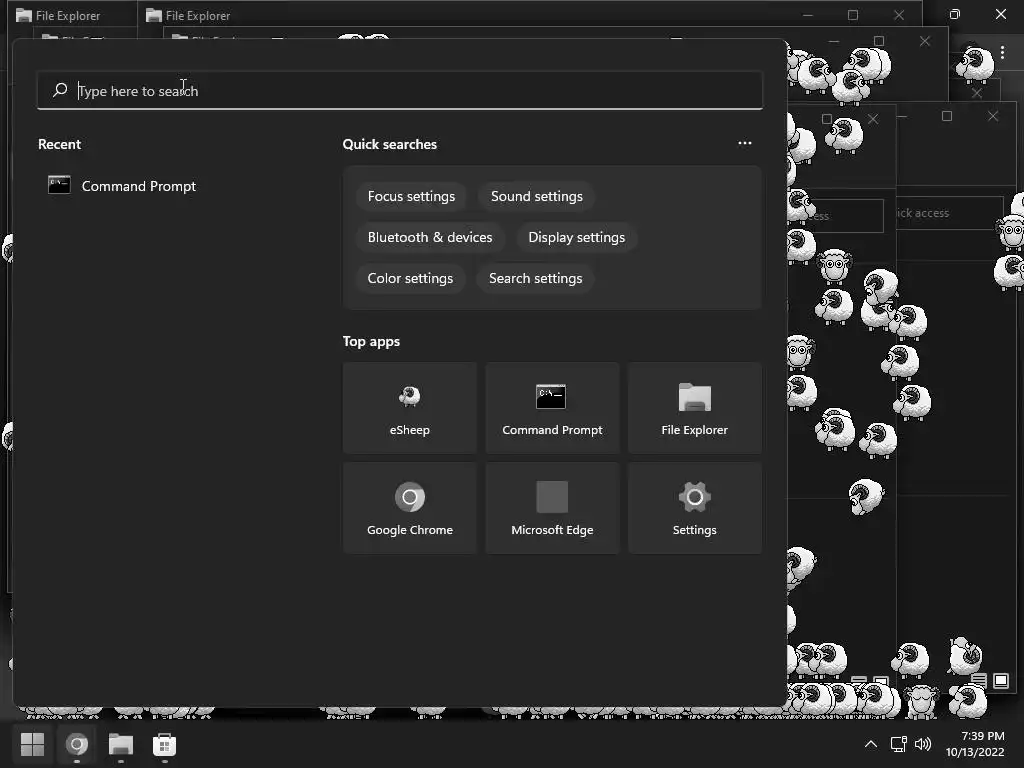Open Settings tile in Top apps
This screenshot has height=768, width=1024.
tap(694, 508)
